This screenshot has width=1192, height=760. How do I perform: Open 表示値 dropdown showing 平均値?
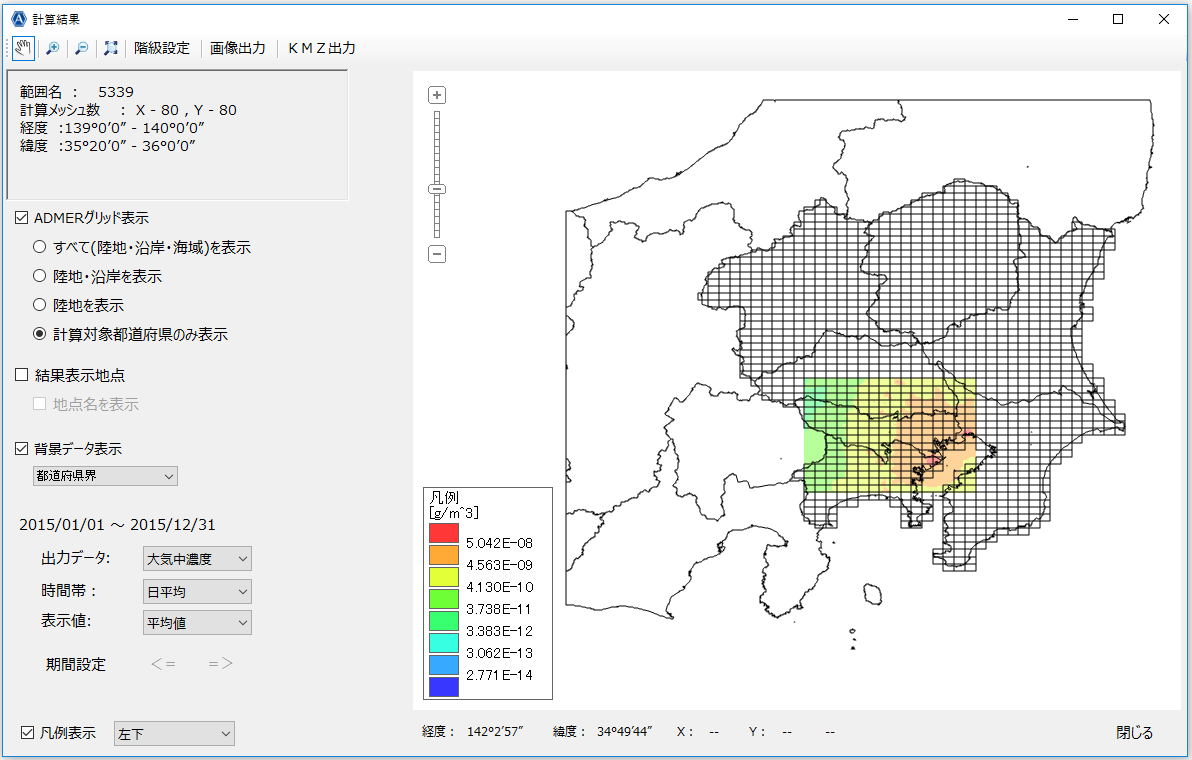(197, 622)
